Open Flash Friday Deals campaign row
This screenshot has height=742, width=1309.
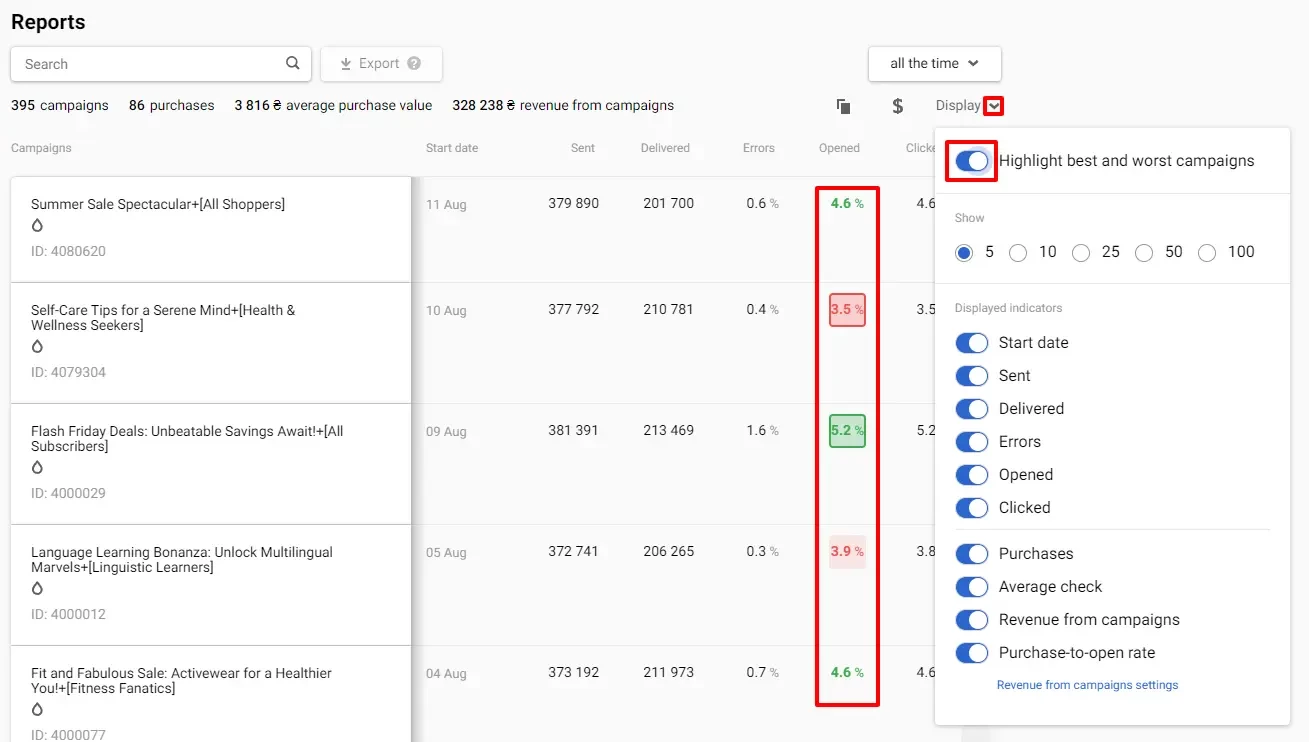point(211,464)
